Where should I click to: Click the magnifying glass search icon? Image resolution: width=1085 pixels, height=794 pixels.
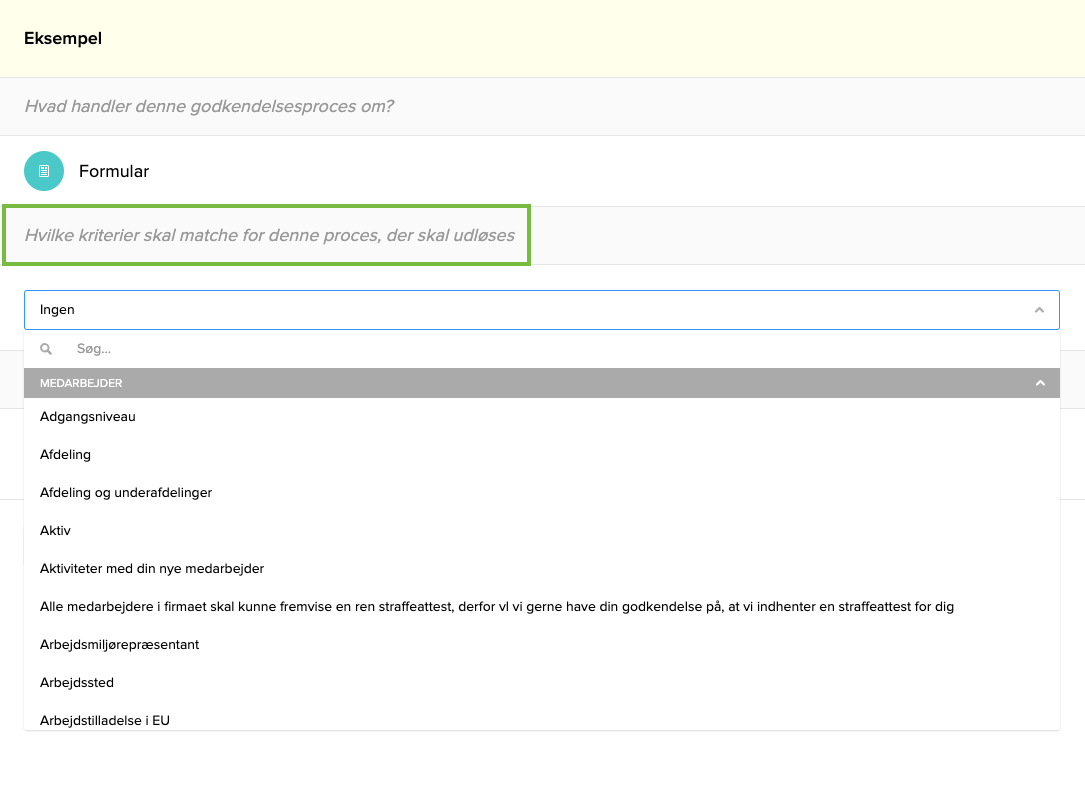click(46, 348)
